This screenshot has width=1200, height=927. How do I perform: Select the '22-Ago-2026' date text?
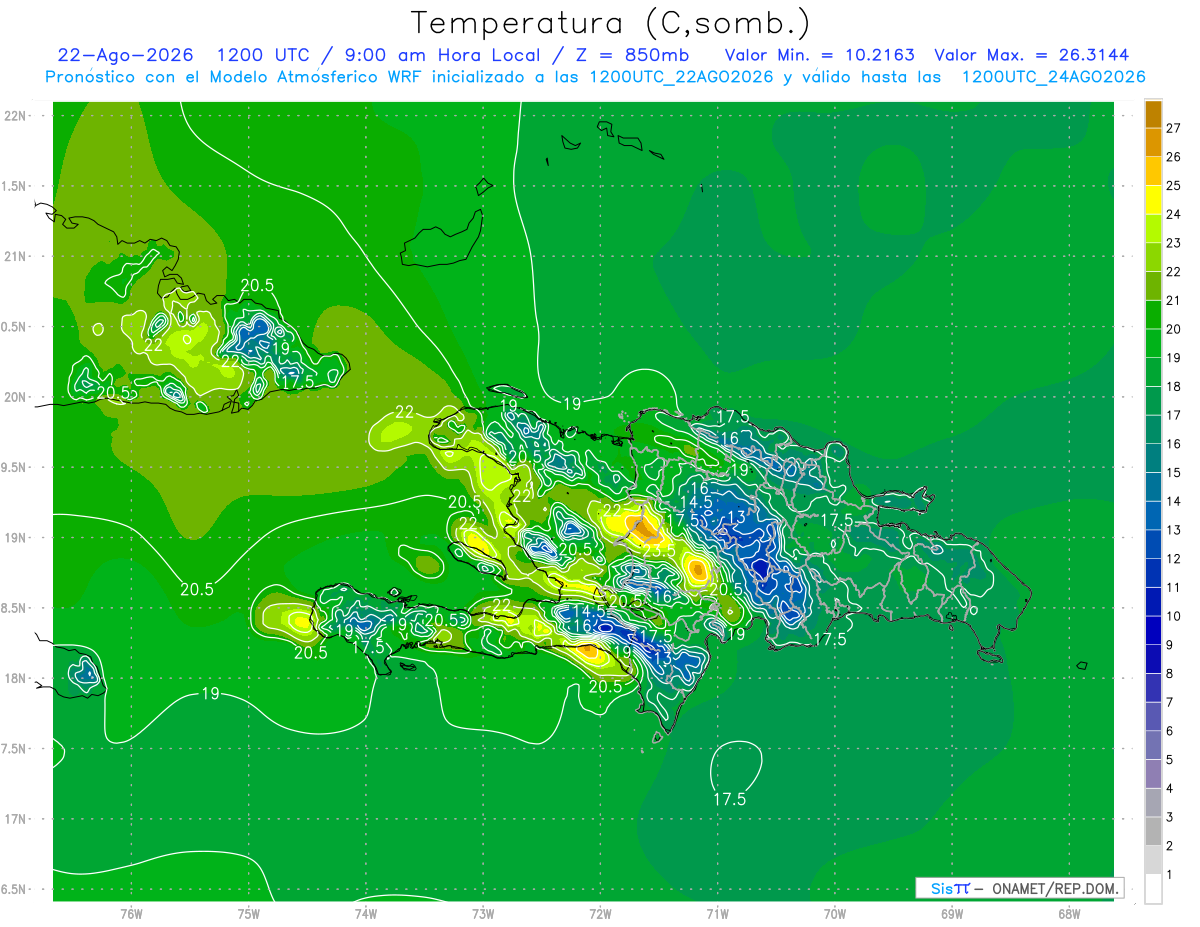125,55
